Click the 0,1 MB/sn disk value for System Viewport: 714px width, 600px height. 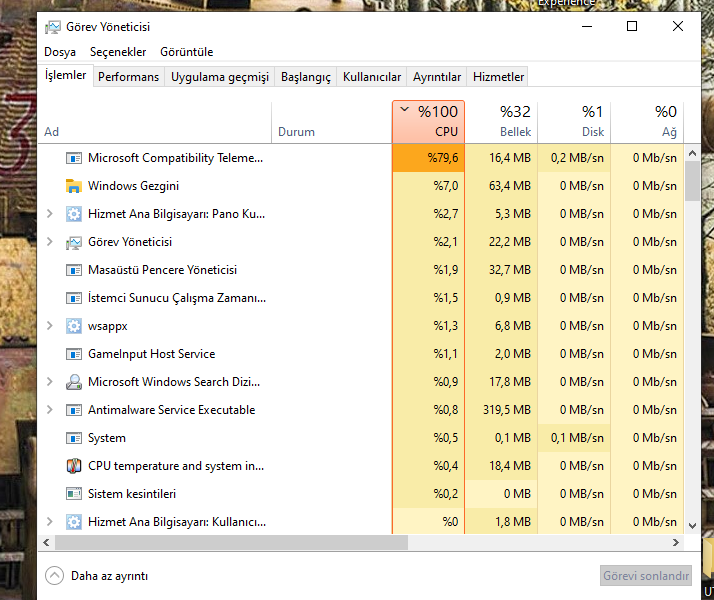coord(577,438)
